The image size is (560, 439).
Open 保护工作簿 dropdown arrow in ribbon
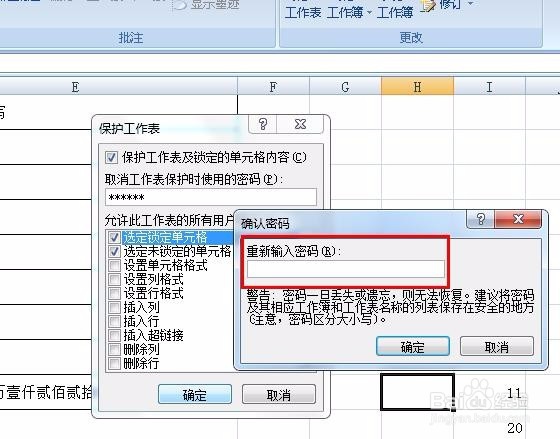click(x=369, y=13)
